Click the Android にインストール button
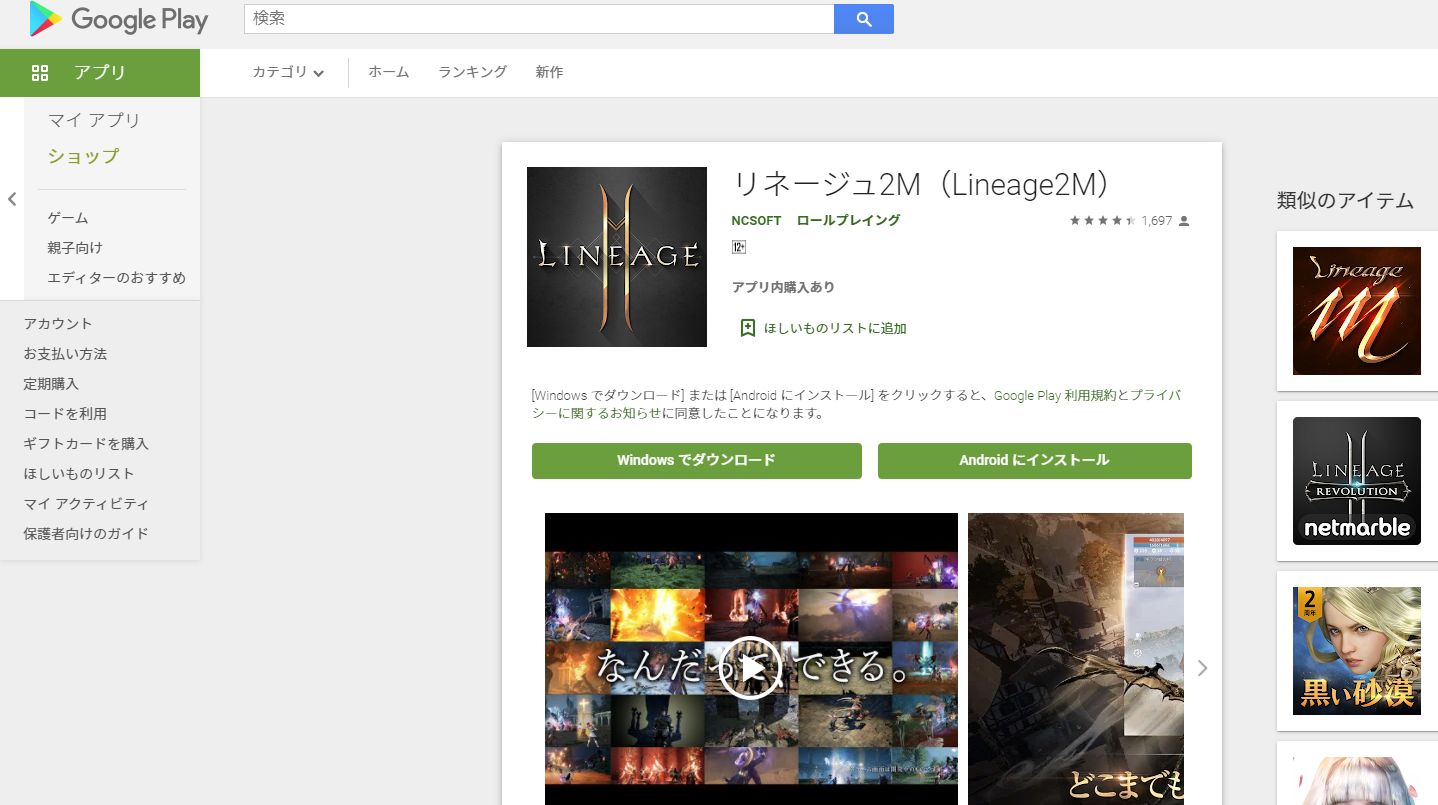1438x805 pixels. [x=1035, y=461]
